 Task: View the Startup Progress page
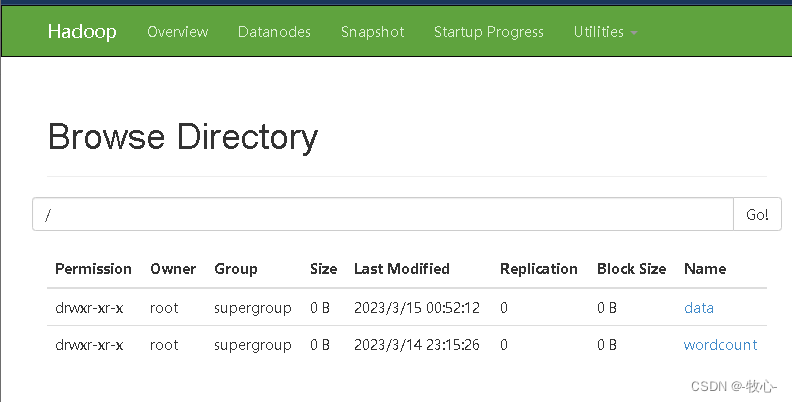[489, 32]
